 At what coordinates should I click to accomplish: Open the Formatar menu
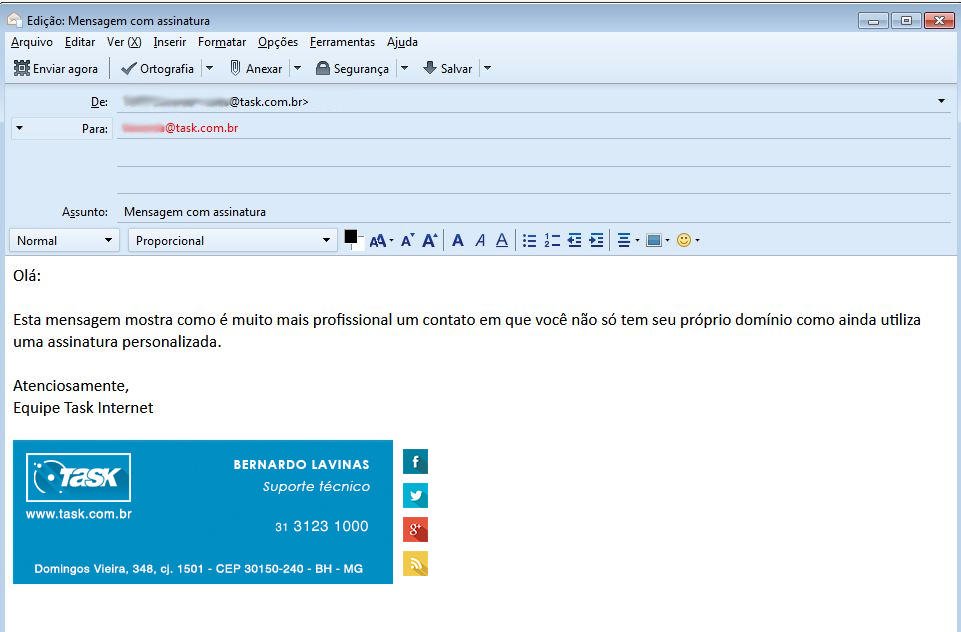221,42
